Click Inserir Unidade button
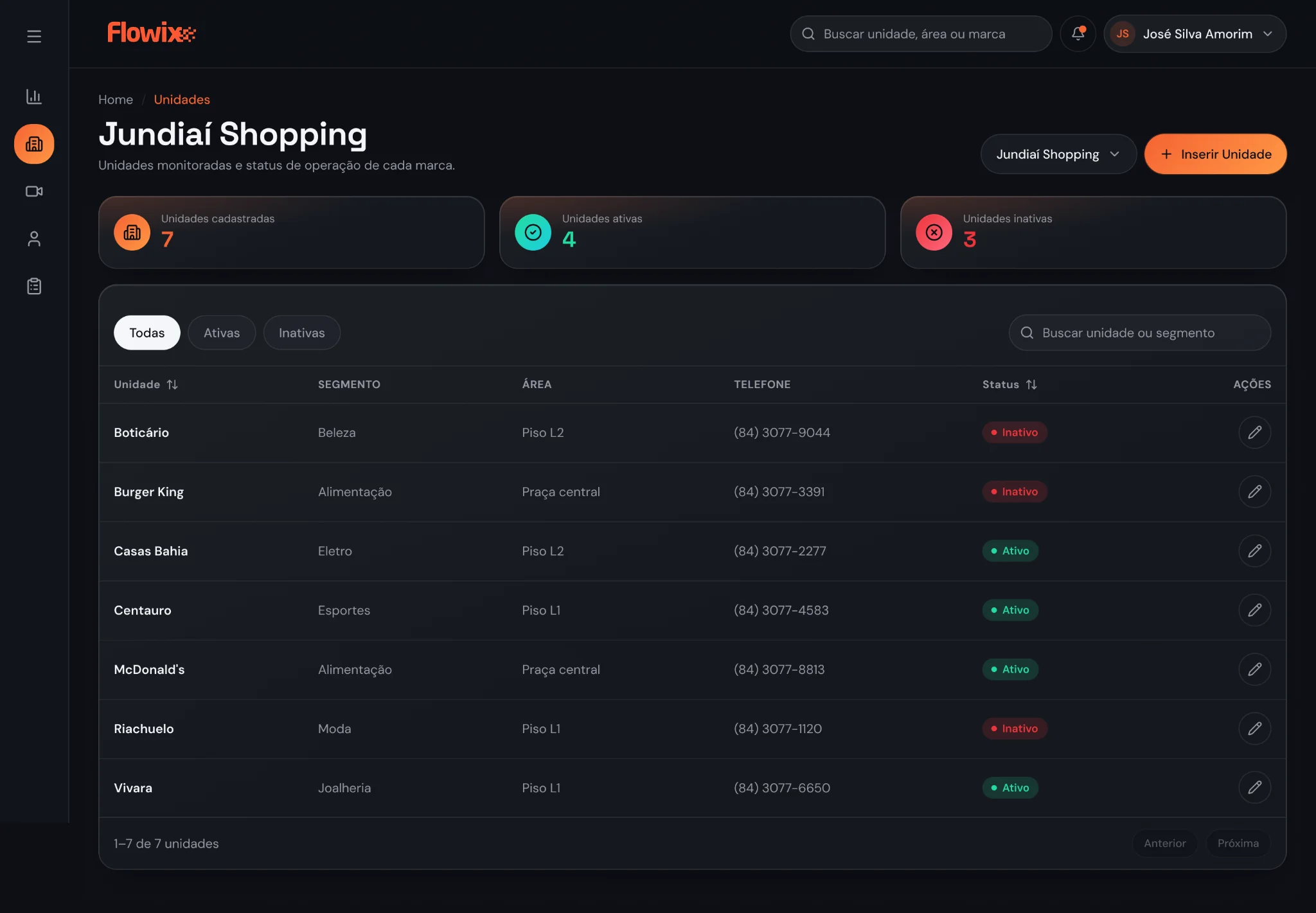 [1216, 154]
